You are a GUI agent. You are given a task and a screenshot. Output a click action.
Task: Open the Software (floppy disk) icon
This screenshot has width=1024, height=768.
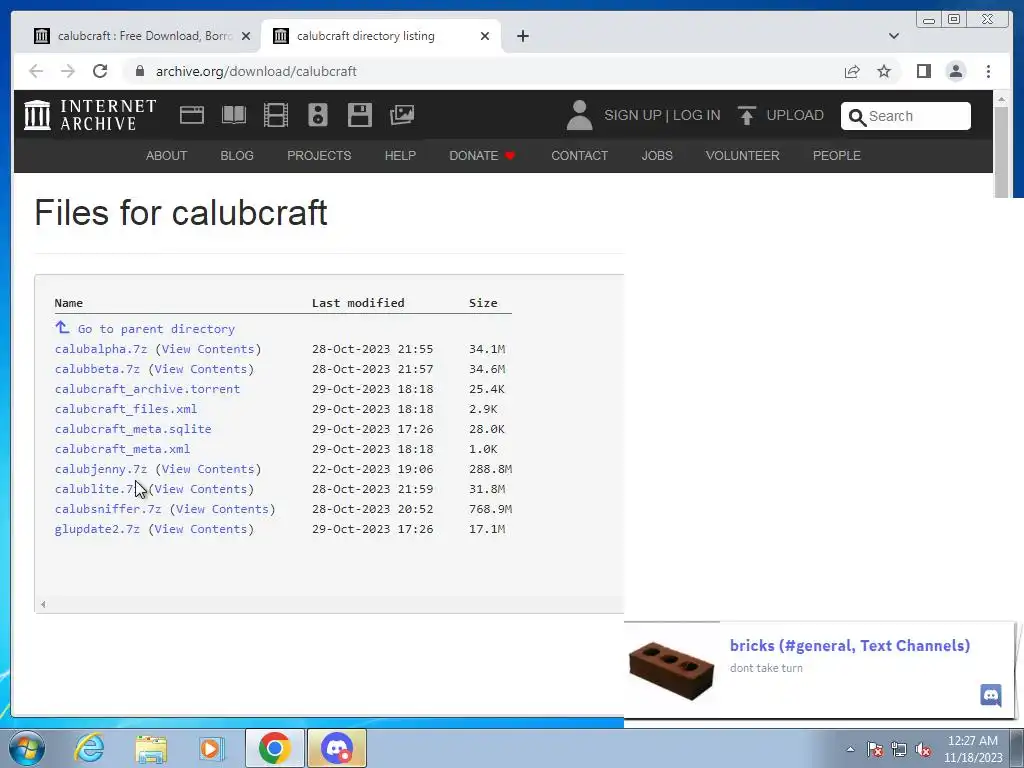click(360, 115)
